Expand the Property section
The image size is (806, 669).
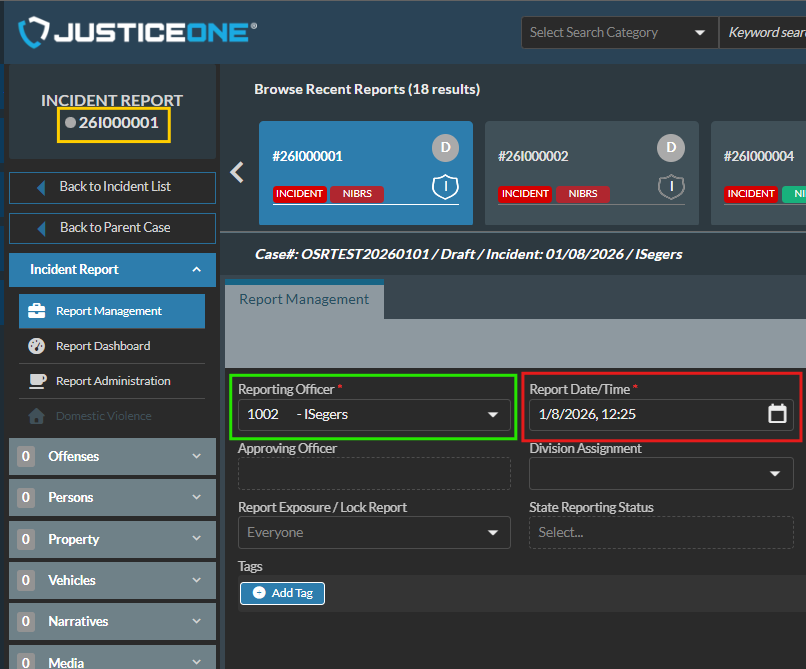(x=112, y=539)
